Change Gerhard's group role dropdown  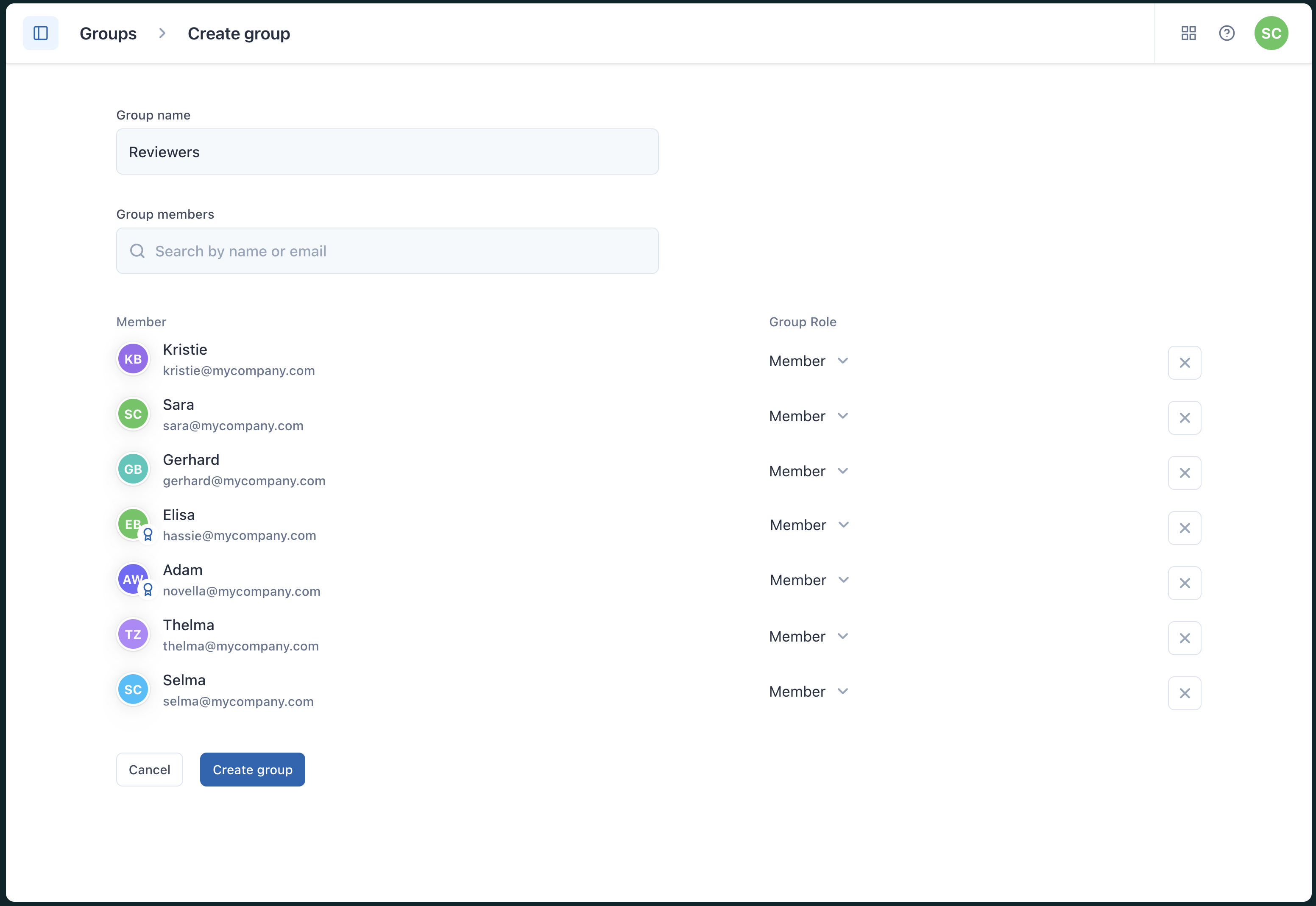808,471
